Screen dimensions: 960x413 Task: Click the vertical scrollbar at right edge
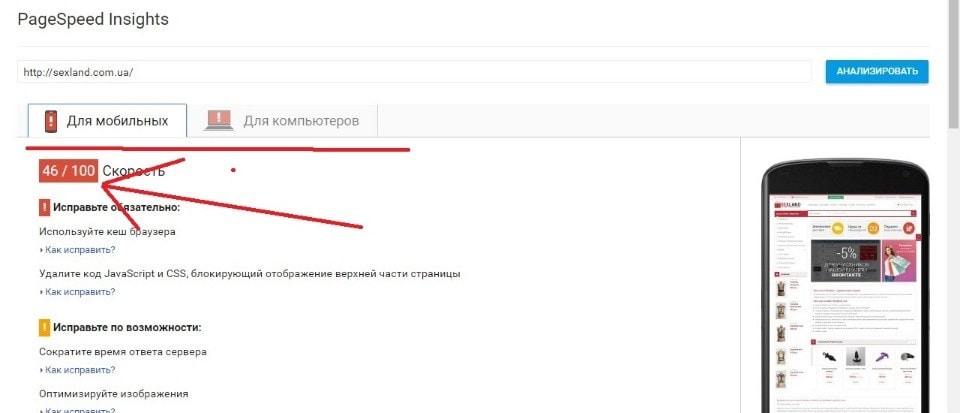(x=954, y=206)
